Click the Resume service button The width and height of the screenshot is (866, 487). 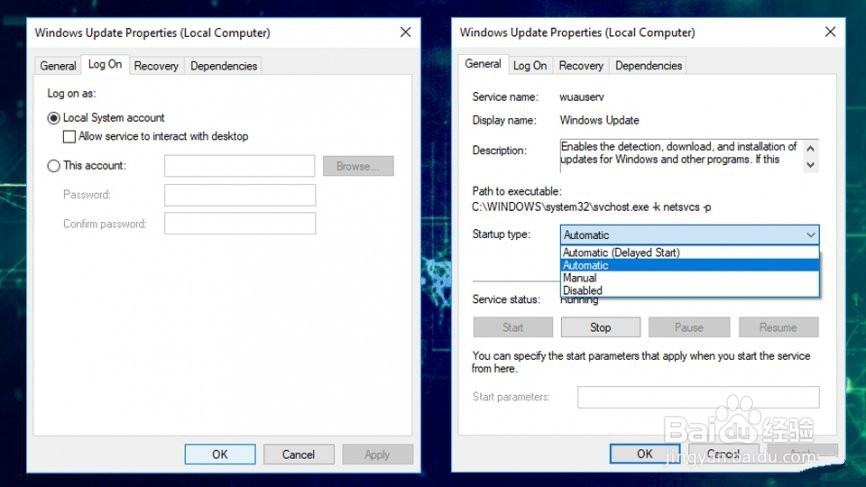point(778,327)
